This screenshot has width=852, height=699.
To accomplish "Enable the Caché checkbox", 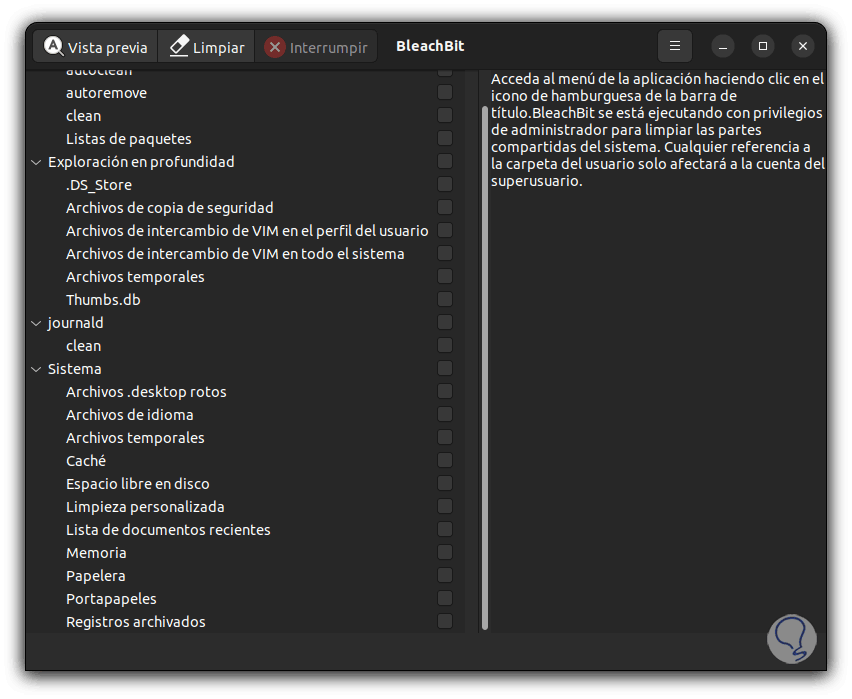I will tap(445, 460).
